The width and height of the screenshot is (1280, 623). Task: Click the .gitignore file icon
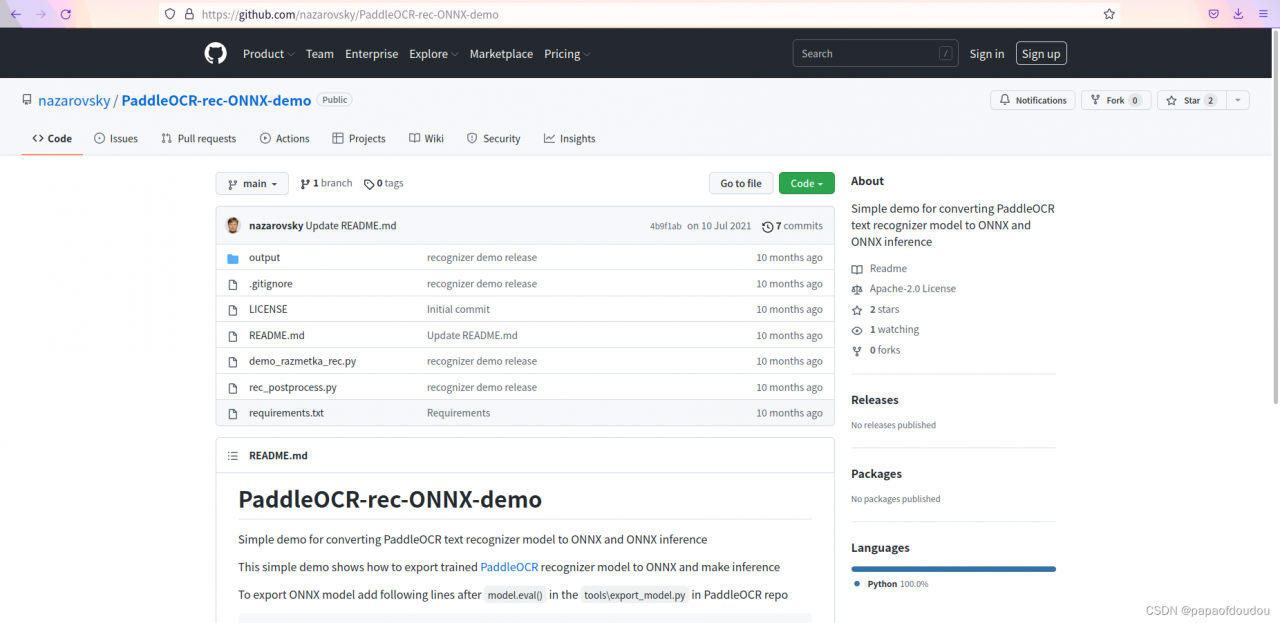(233, 284)
